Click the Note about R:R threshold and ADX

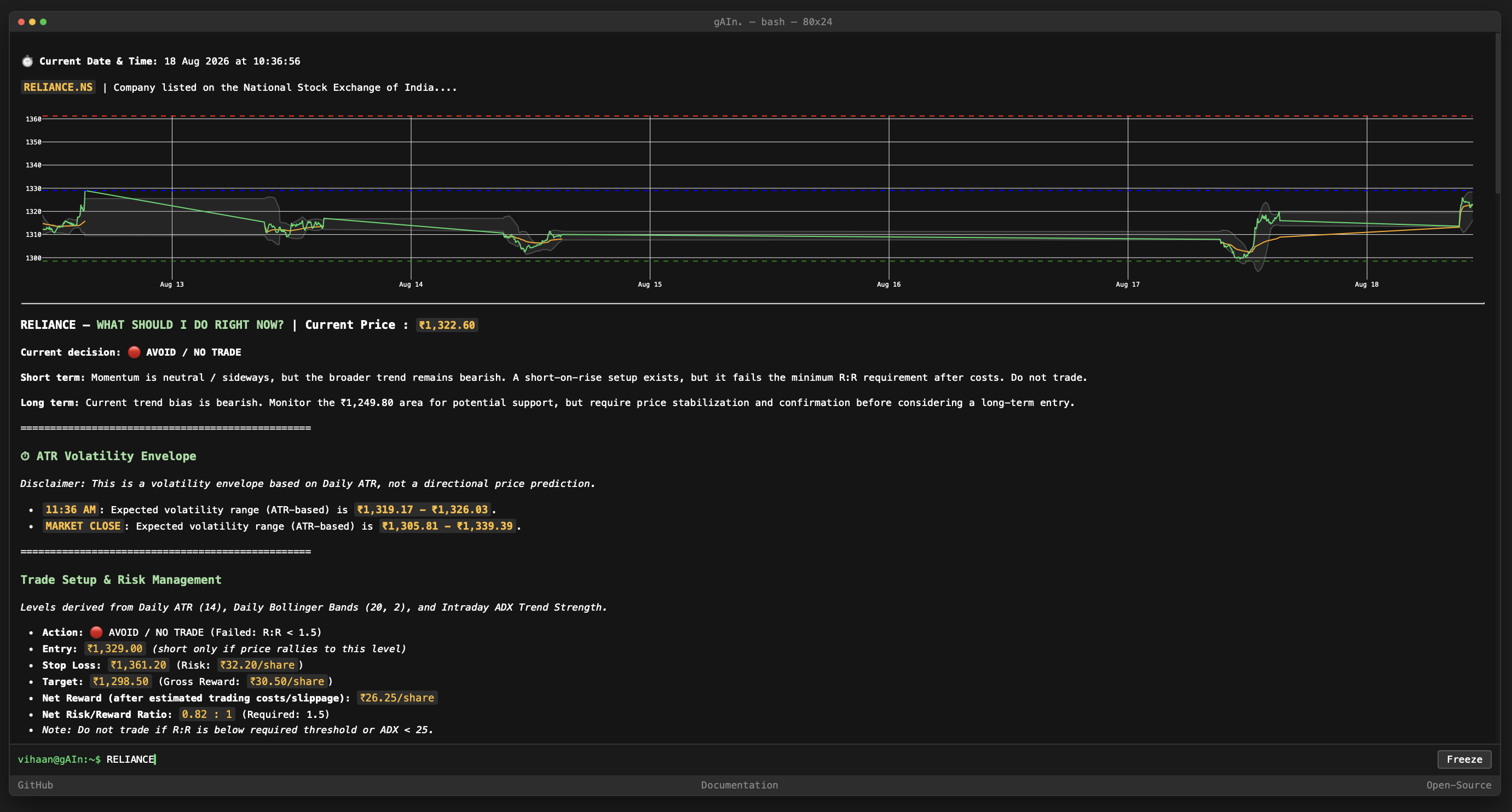237,730
